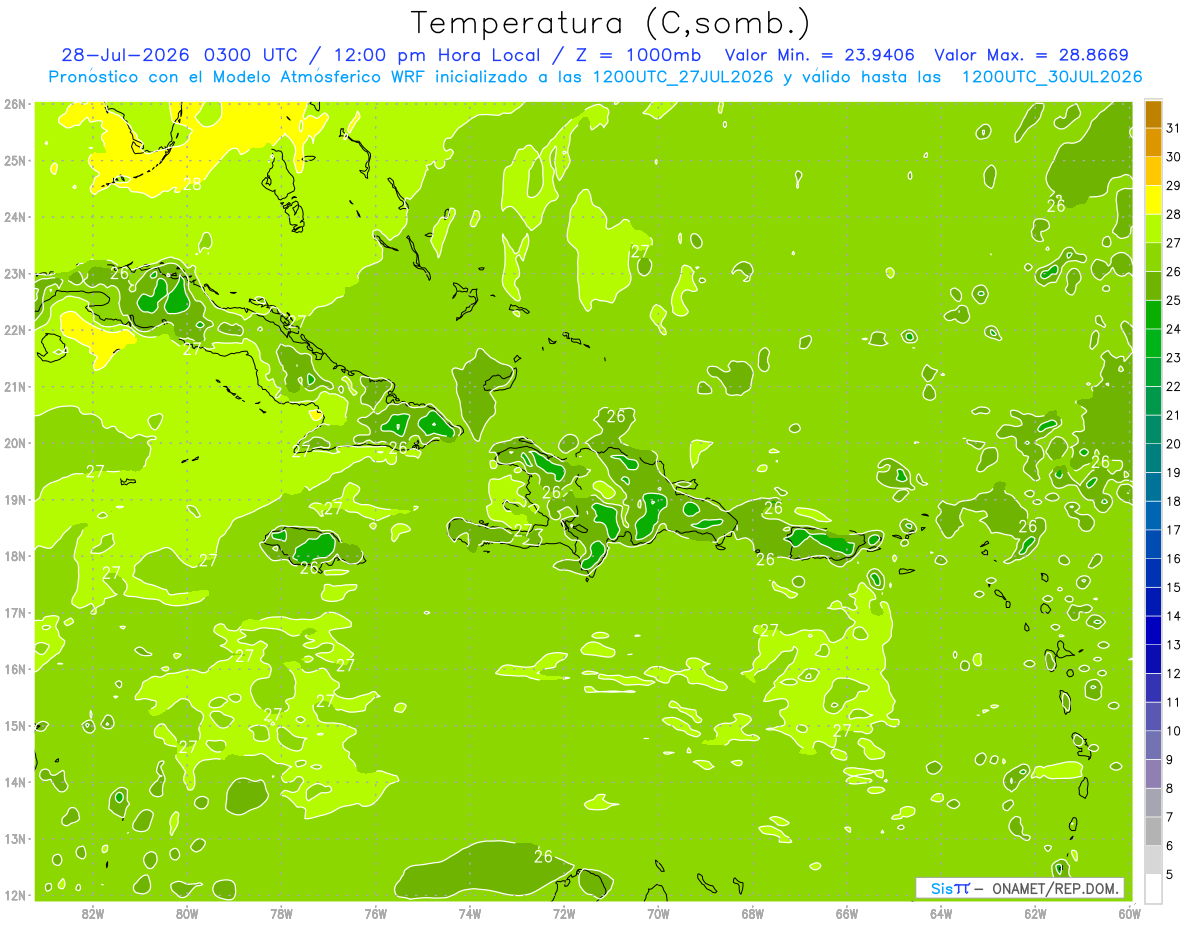1200x927 pixels.
Task: Click yellow swatch between 28 and 29 in color bar
Action: (x=1153, y=199)
